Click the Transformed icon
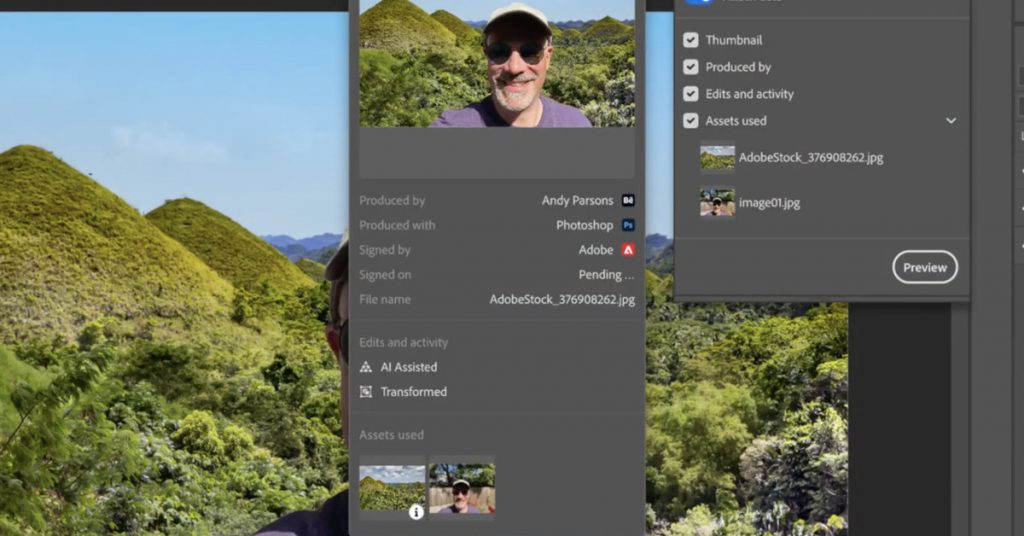 click(366, 392)
